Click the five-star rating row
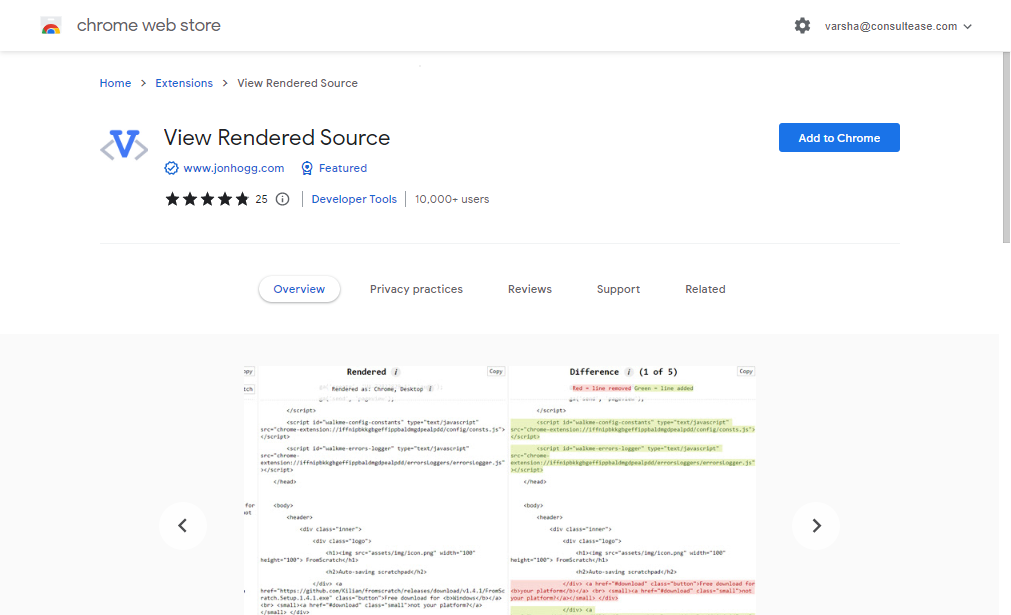 207,199
